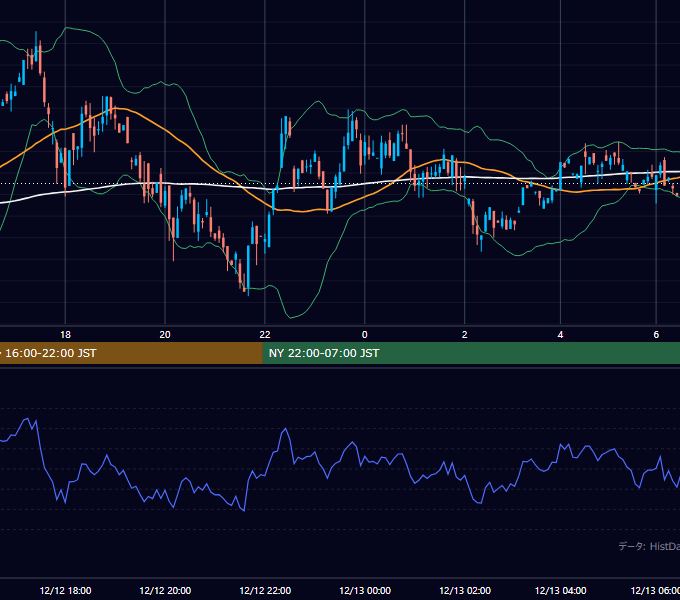Click the 12/12 20:00 time label
Image resolution: width=680 pixels, height=600 pixels.
[x=165, y=590]
